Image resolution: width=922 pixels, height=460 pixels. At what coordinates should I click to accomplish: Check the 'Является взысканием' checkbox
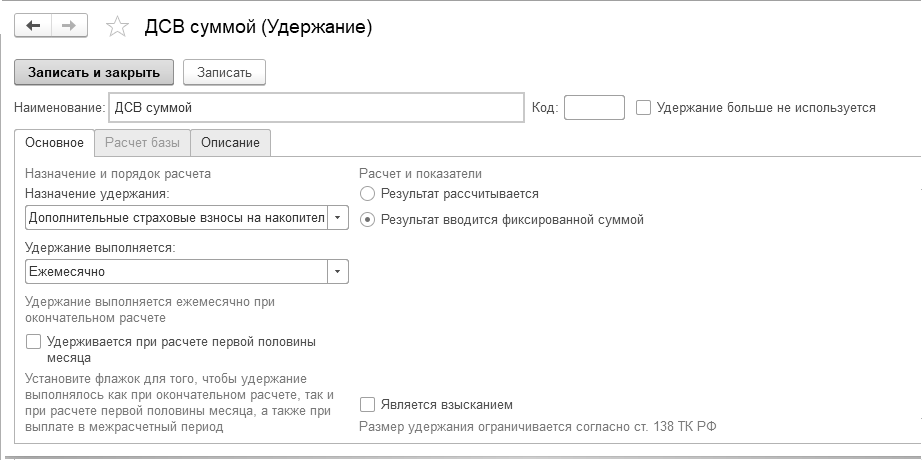pyautogui.click(x=367, y=405)
